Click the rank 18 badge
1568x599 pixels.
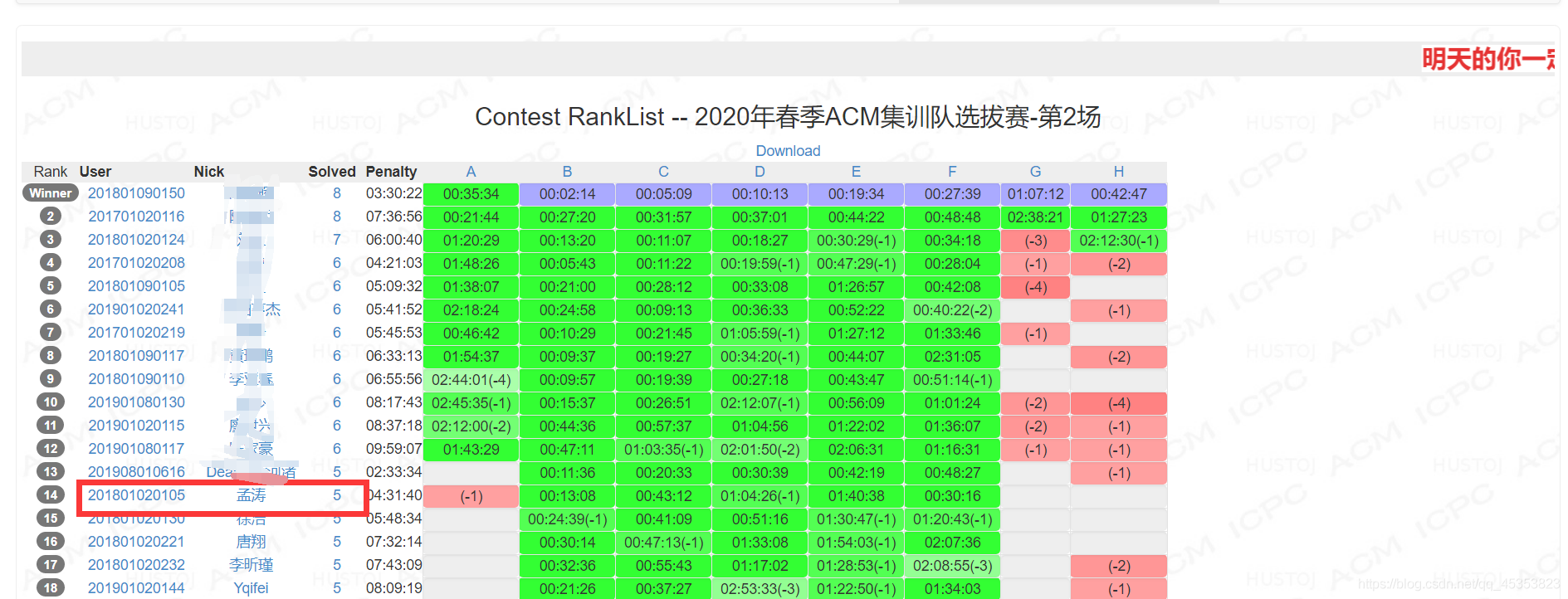(x=51, y=588)
